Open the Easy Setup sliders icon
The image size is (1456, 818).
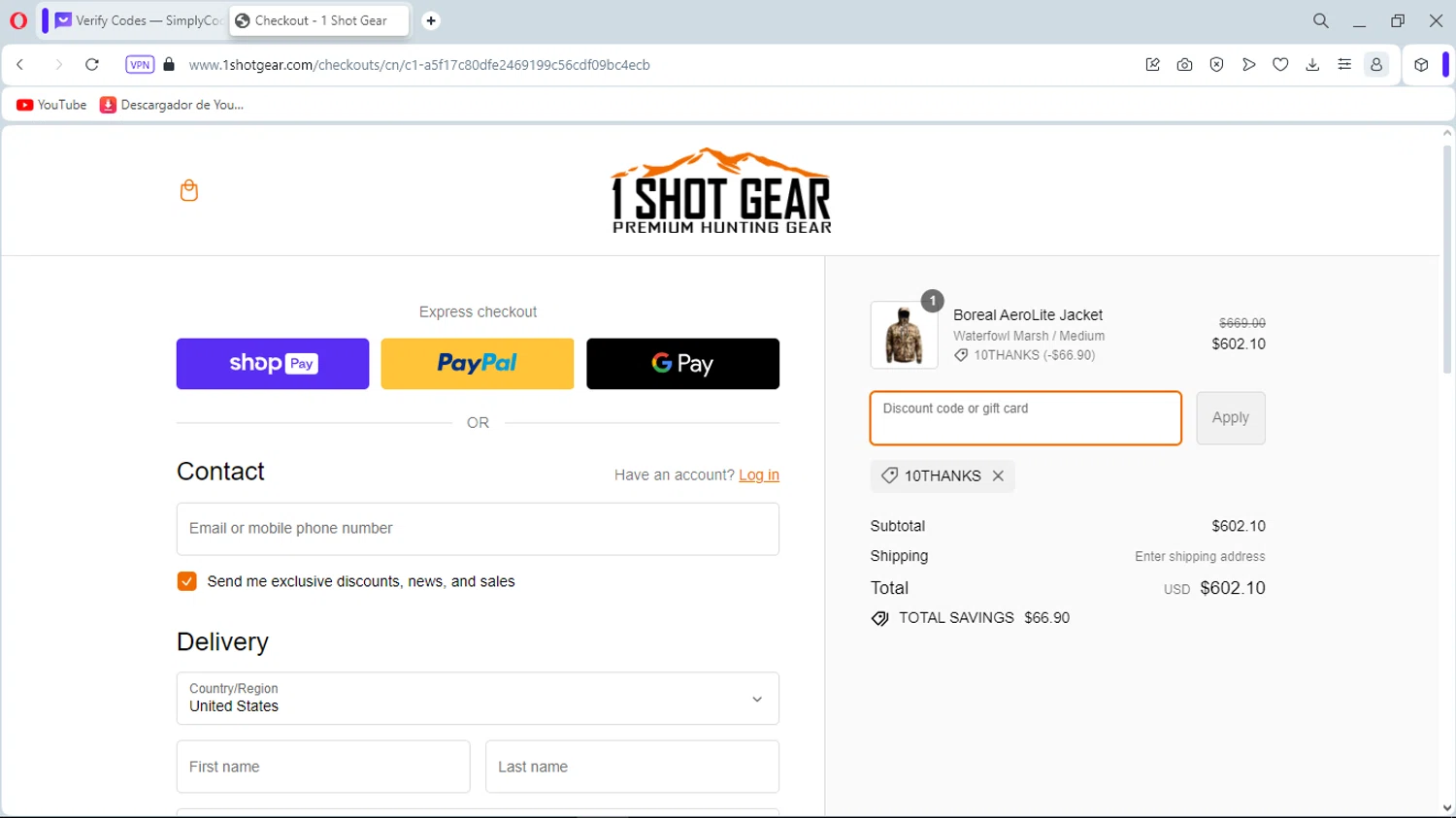[1344, 65]
